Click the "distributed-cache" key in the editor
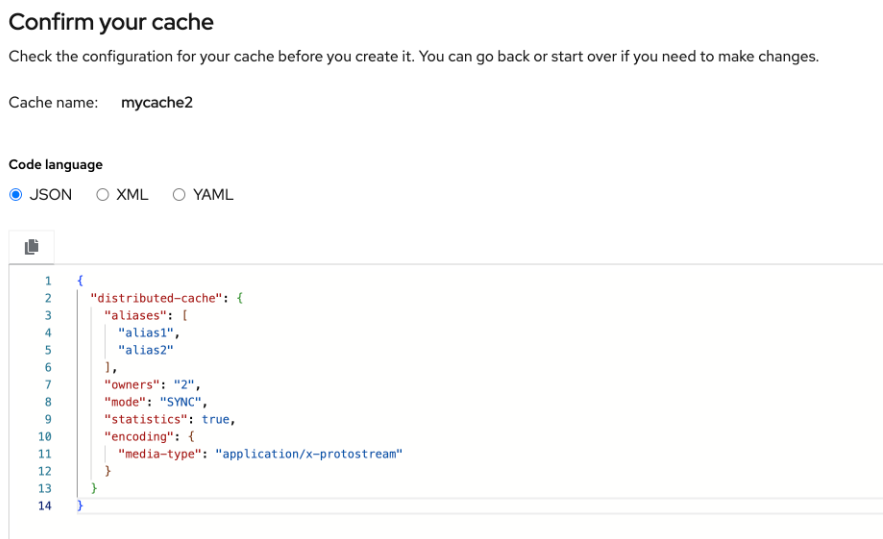Image resolution: width=883 pixels, height=539 pixels. [x=156, y=298]
